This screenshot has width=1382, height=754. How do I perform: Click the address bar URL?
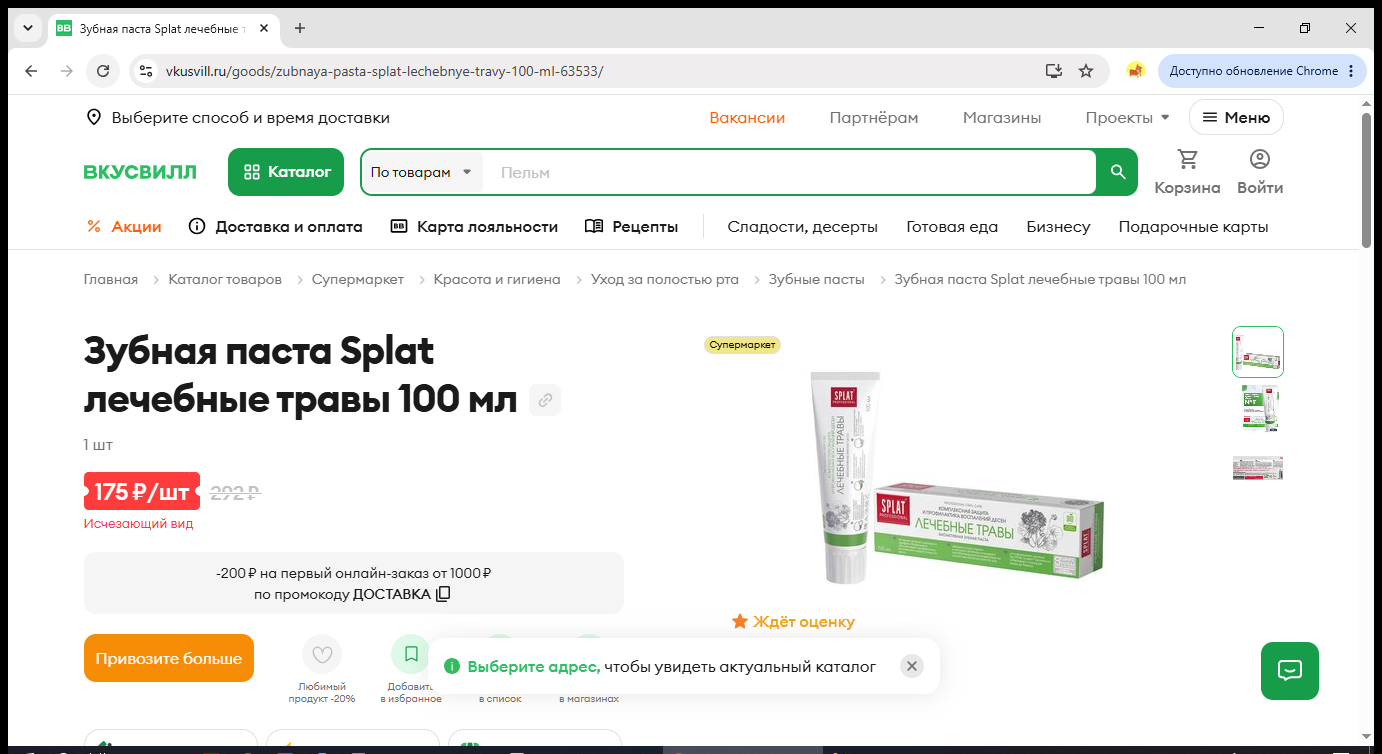click(x=384, y=71)
